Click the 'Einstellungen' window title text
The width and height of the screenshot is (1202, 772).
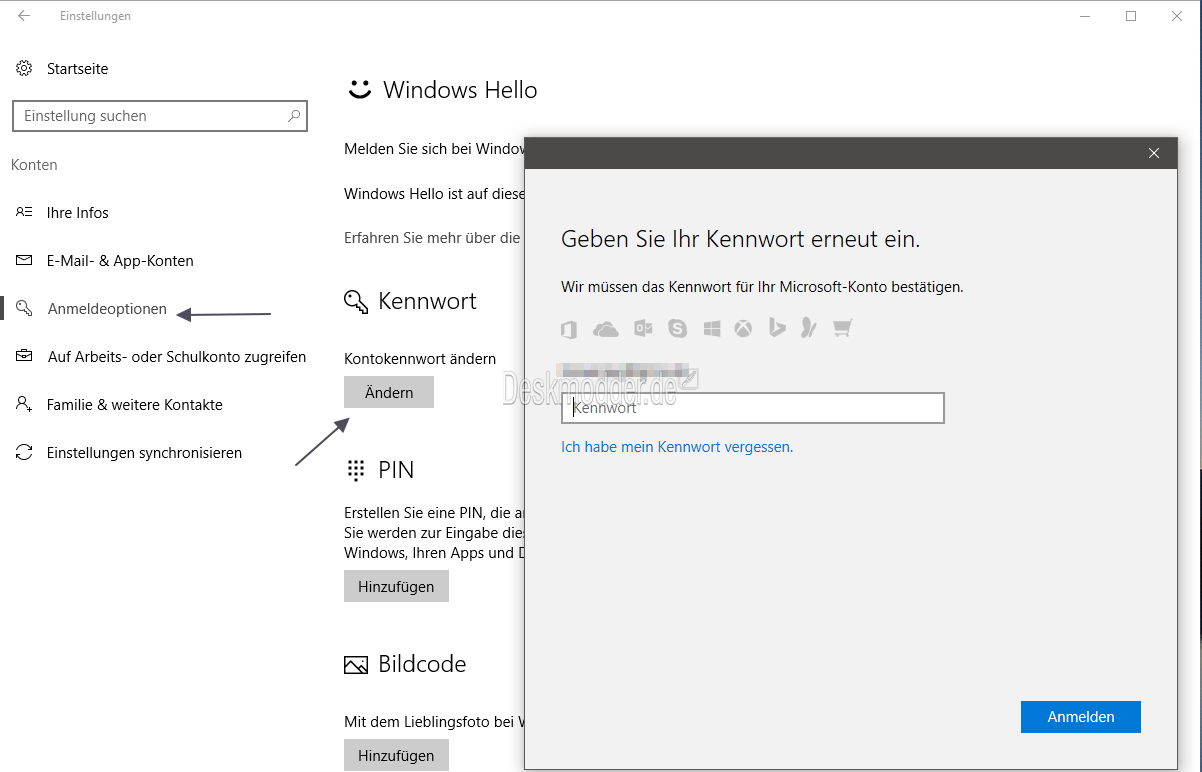[95, 16]
